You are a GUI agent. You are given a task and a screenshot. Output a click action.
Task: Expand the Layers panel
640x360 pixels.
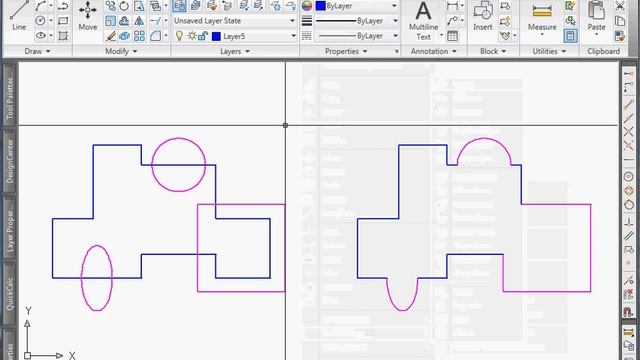235,51
